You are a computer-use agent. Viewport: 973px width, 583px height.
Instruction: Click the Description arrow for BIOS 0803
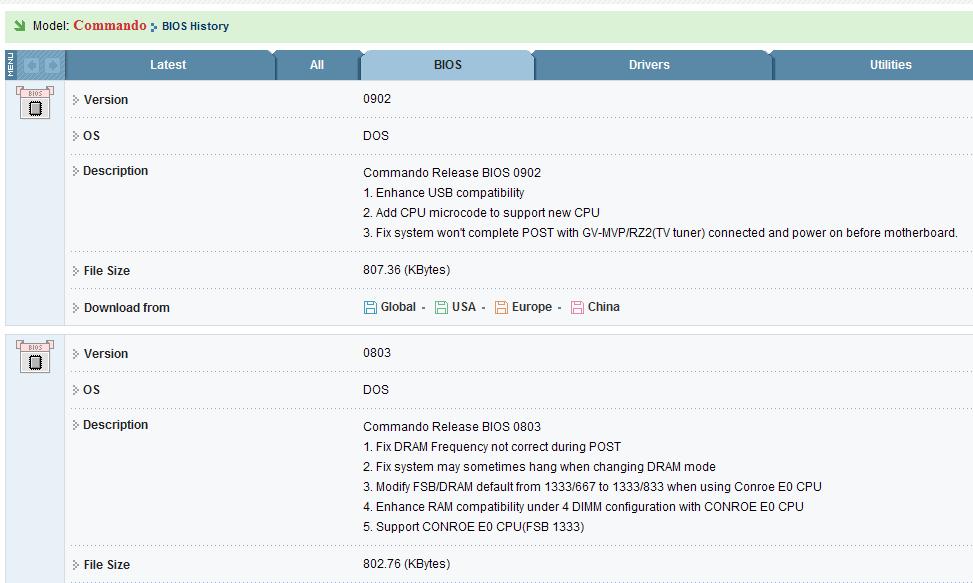(x=76, y=425)
